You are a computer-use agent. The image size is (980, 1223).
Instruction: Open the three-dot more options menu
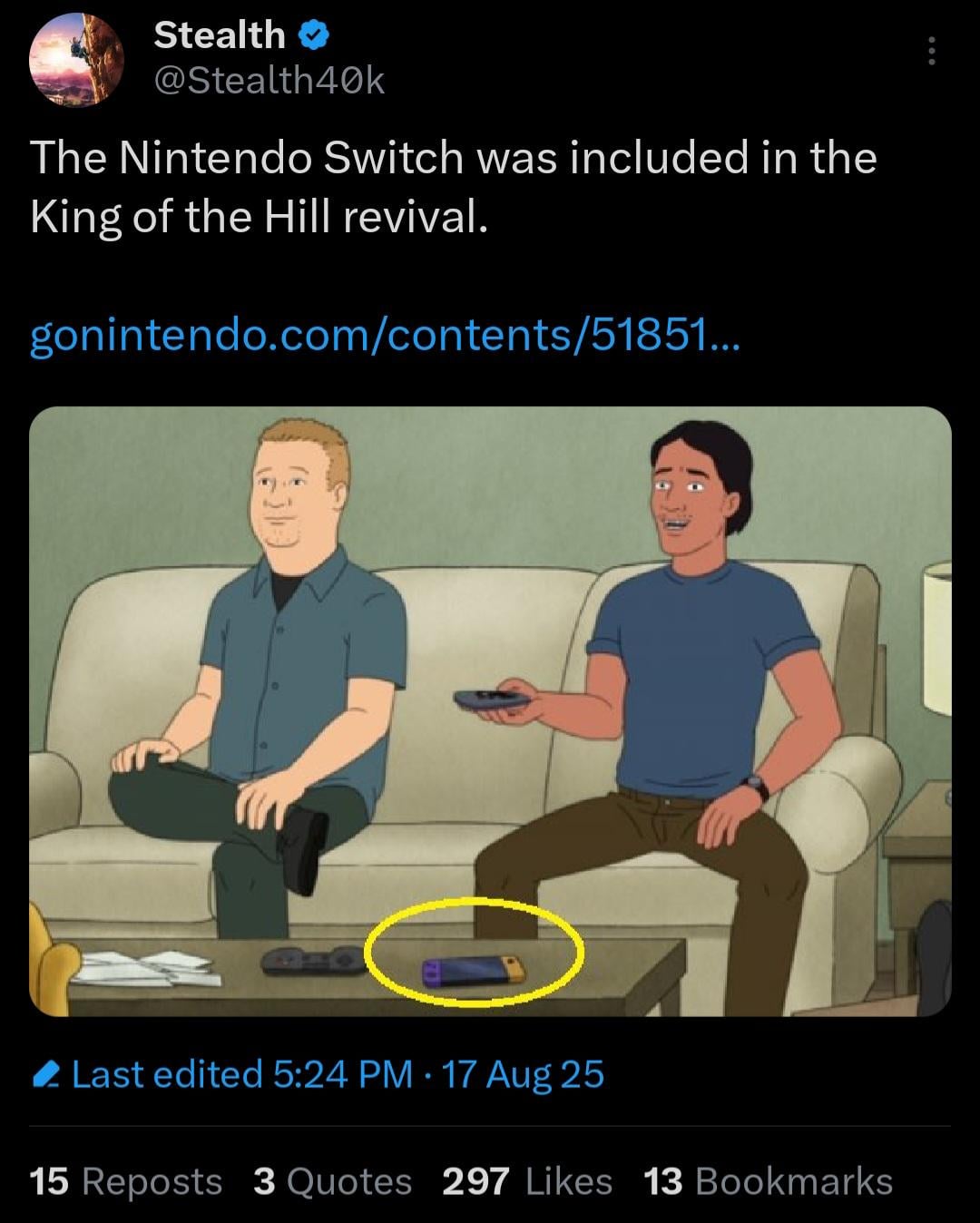(x=930, y=51)
